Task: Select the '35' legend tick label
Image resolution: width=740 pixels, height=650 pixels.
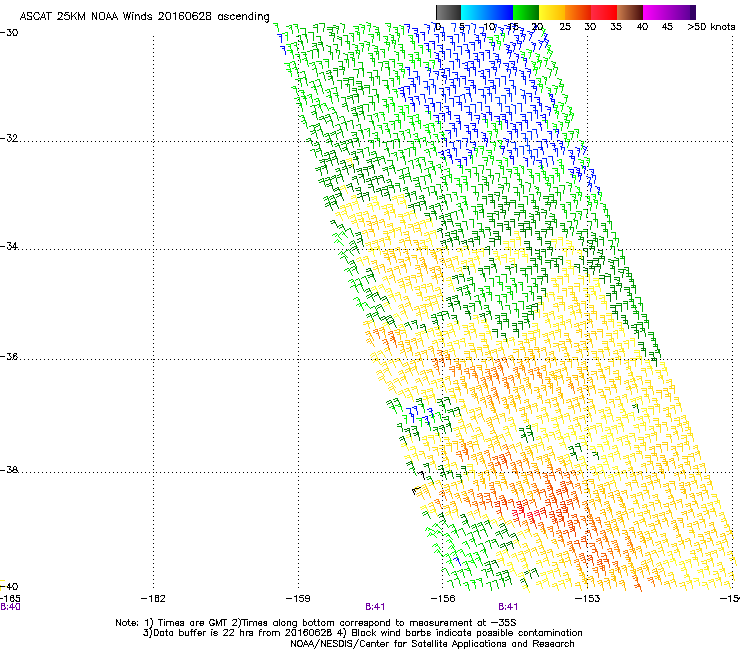Action: (616, 27)
